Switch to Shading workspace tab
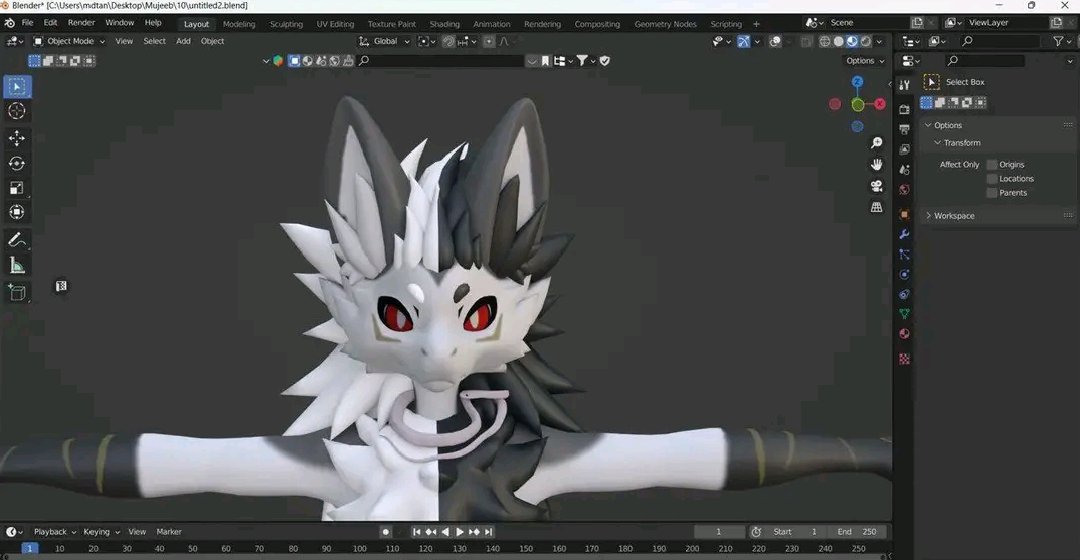 click(444, 24)
